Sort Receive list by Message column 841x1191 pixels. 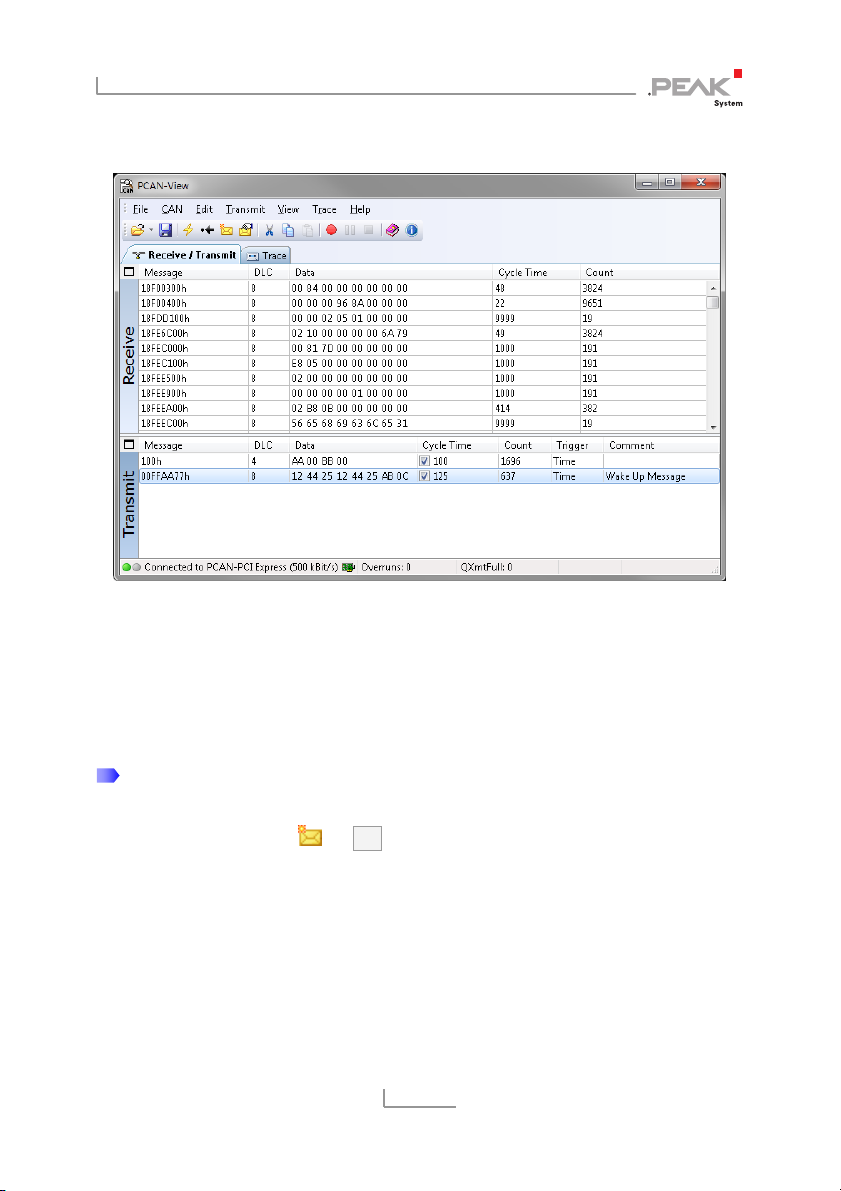click(193, 272)
